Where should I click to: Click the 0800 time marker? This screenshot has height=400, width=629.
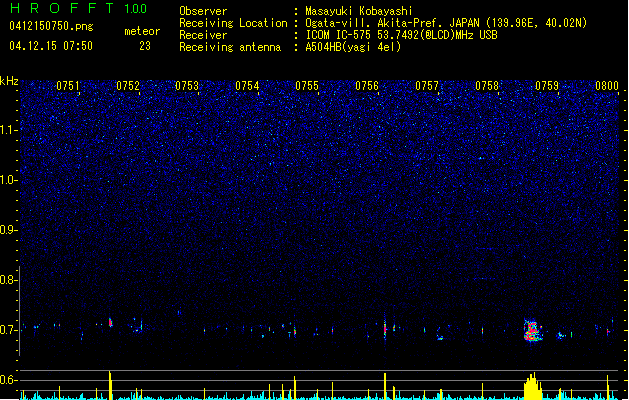(607, 86)
